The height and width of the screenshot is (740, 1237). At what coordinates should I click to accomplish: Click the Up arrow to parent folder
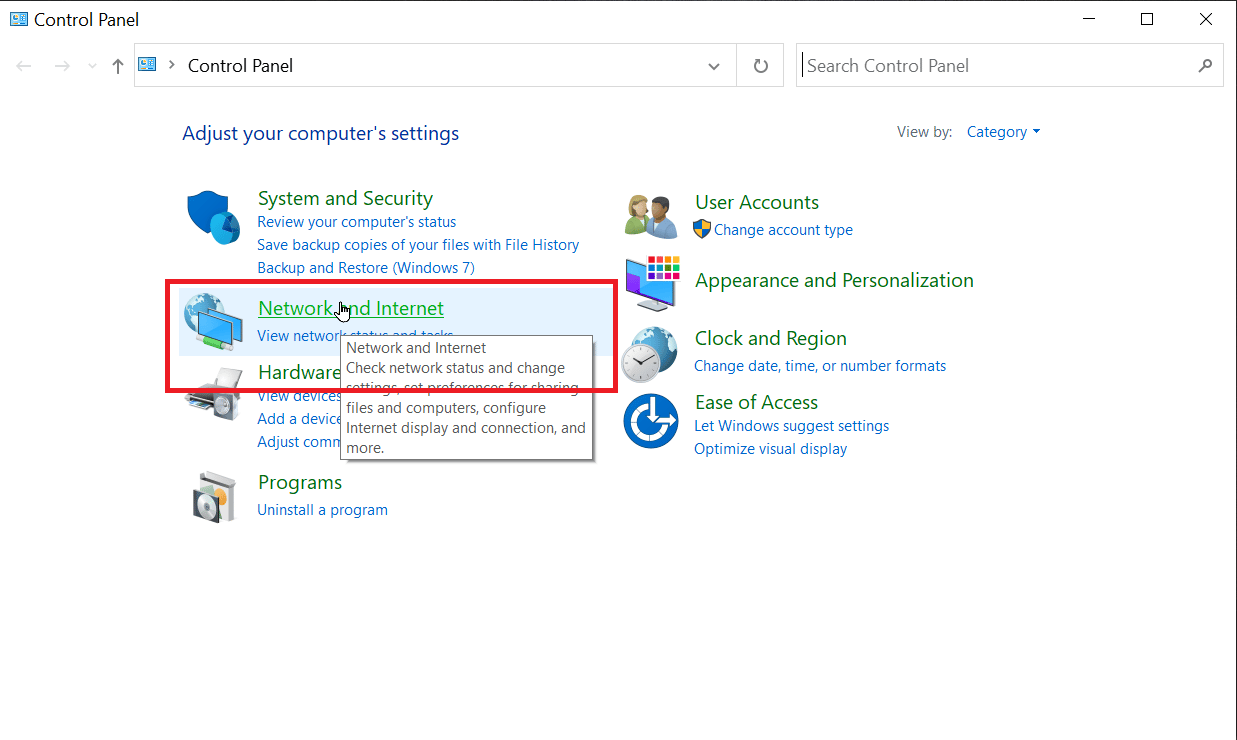point(118,66)
